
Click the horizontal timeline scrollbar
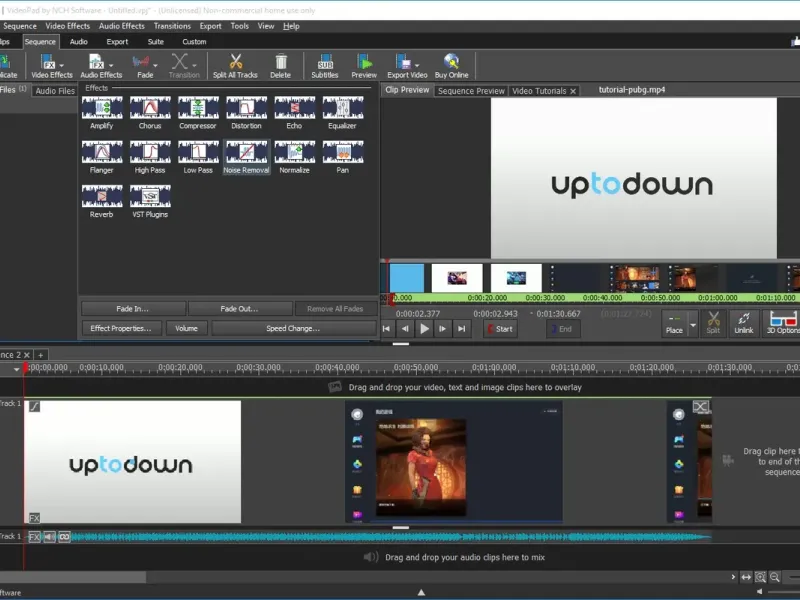tap(75, 577)
